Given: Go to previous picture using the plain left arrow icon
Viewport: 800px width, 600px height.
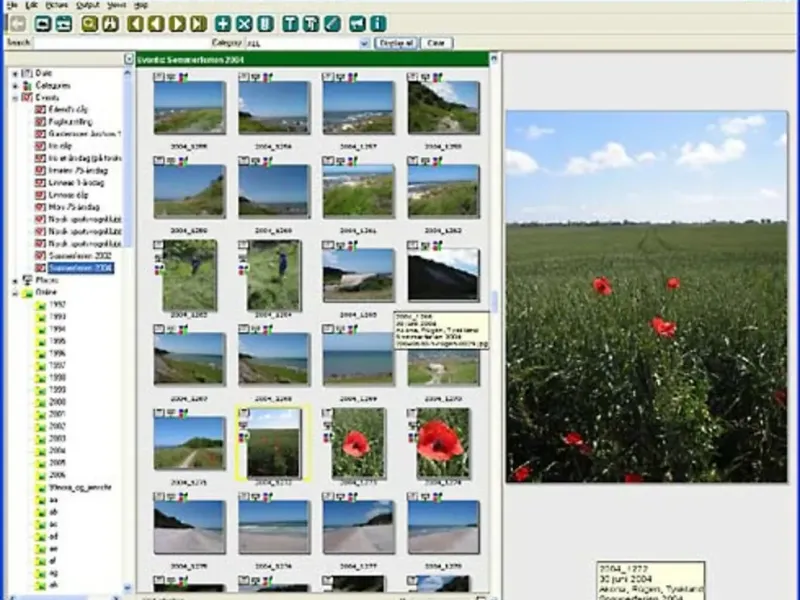Looking at the screenshot, I should click(x=156, y=23).
